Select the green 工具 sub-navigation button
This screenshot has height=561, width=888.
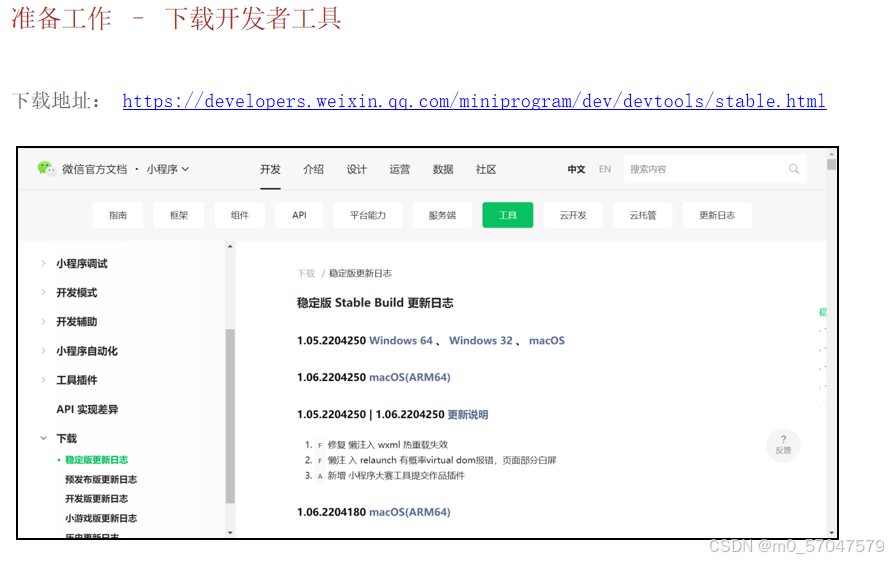pos(507,215)
